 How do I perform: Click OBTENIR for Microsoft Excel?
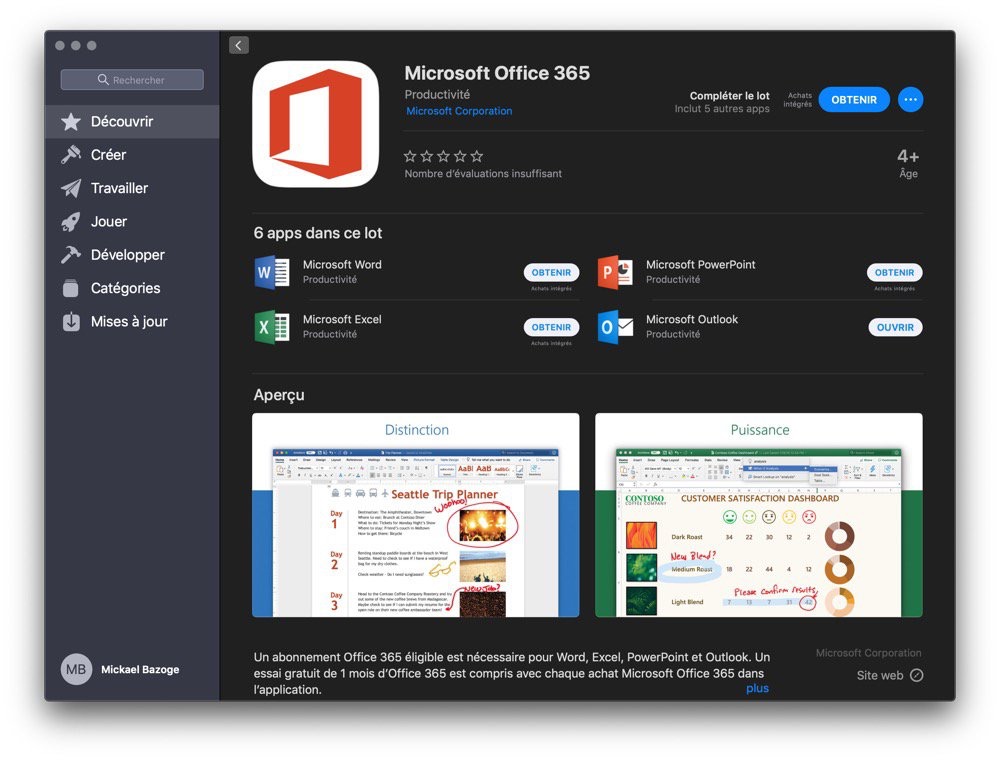pos(552,327)
